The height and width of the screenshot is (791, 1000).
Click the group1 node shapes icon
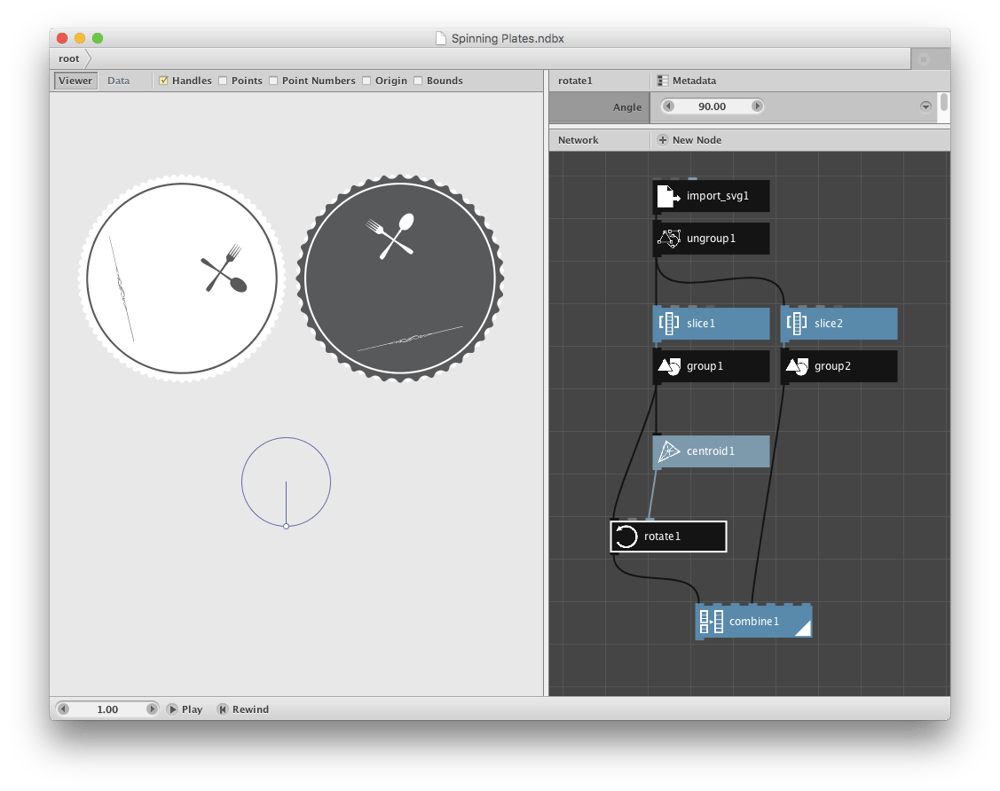point(669,366)
